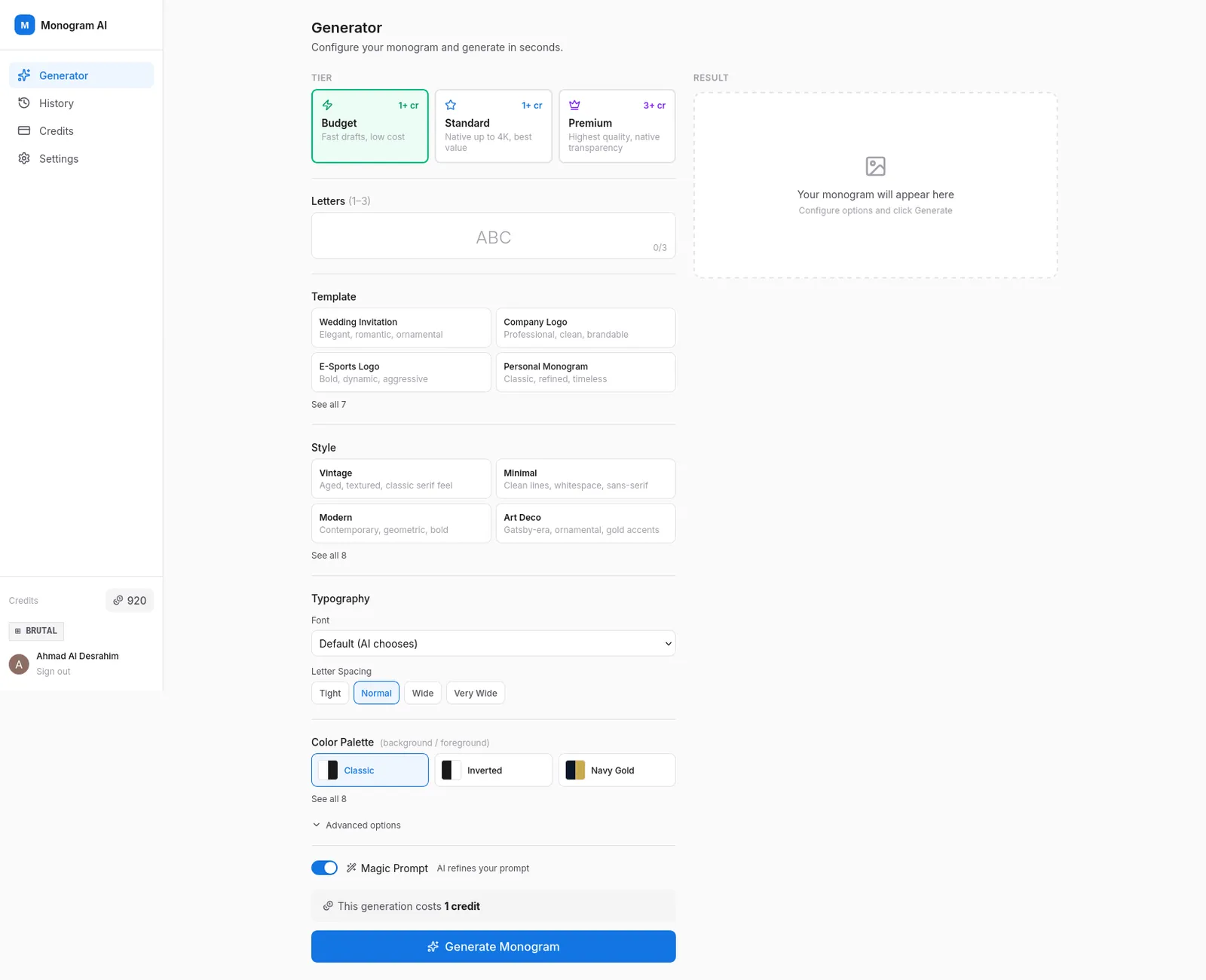Choose Normal letter spacing

[376, 693]
